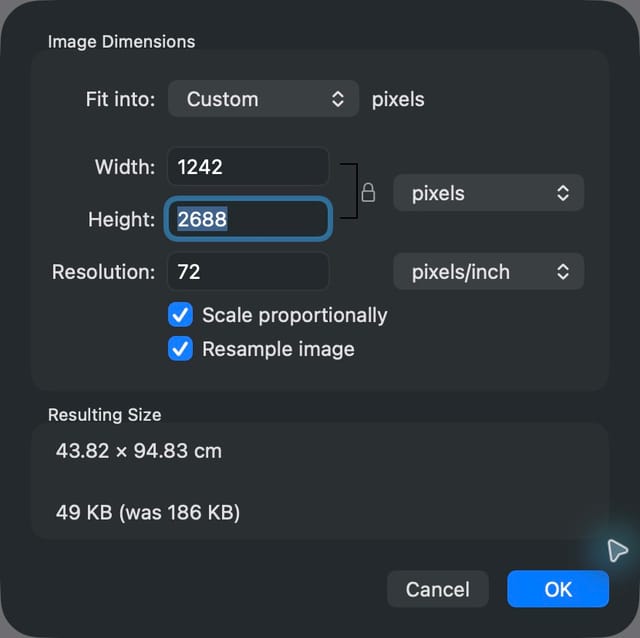Open the pixels/inch resolution unit dropdown
This screenshot has width=640, height=638.
pos(489,272)
